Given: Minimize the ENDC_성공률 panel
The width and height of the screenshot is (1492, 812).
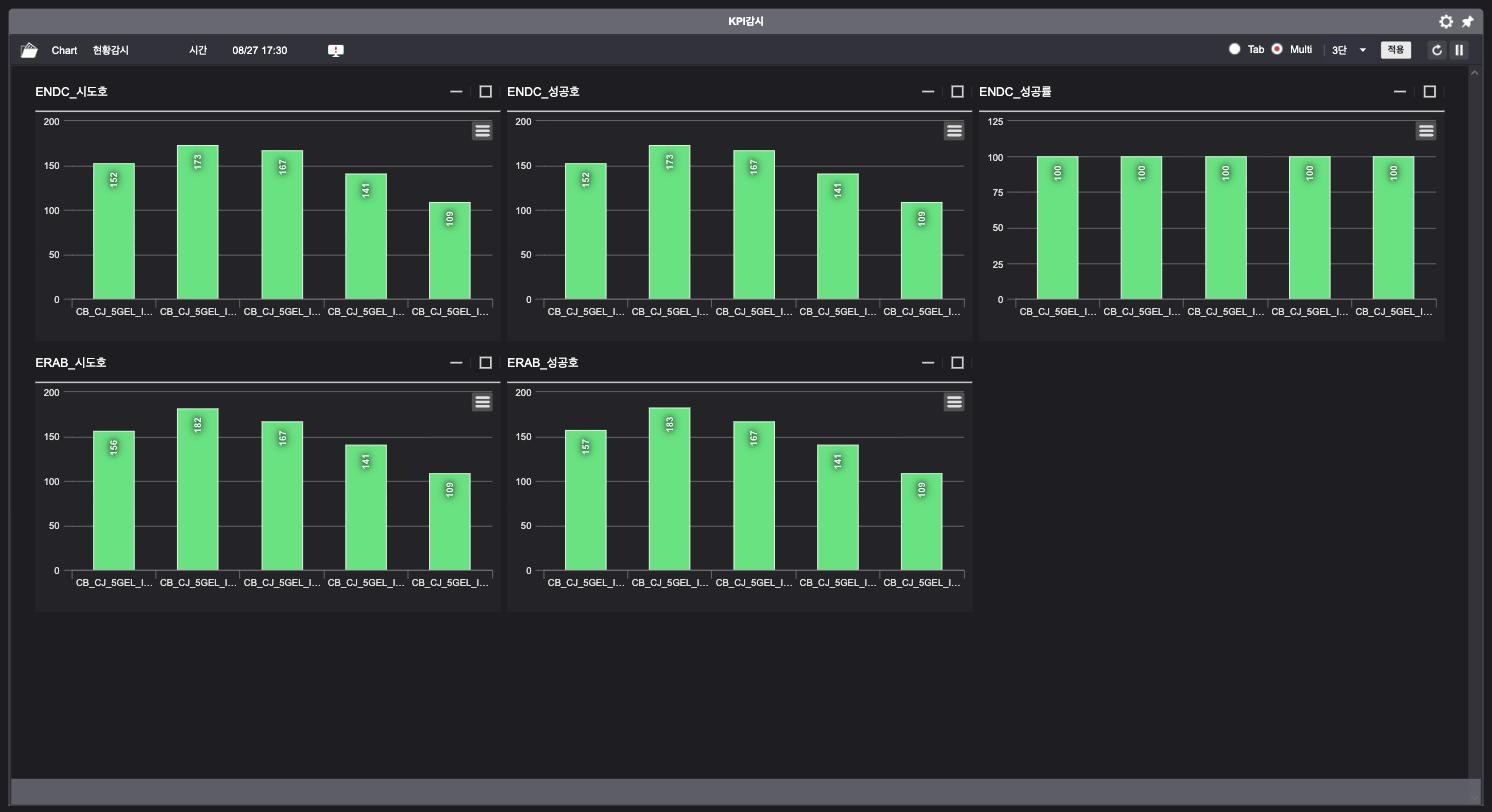Looking at the screenshot, I should point(1400,92).
